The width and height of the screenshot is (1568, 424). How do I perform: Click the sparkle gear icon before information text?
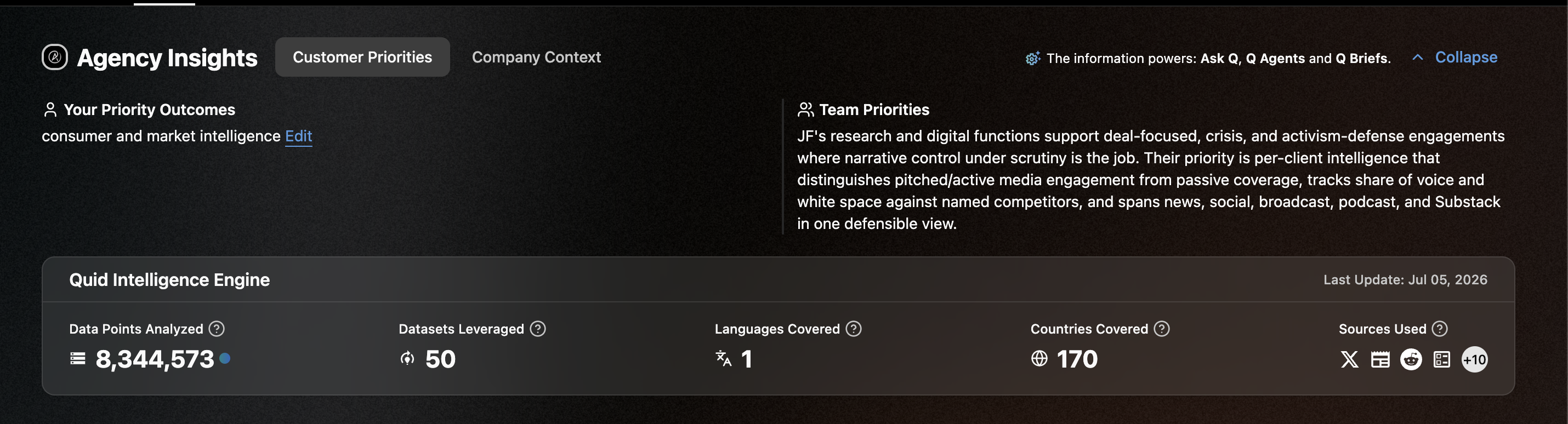[x=1033, y=58]
